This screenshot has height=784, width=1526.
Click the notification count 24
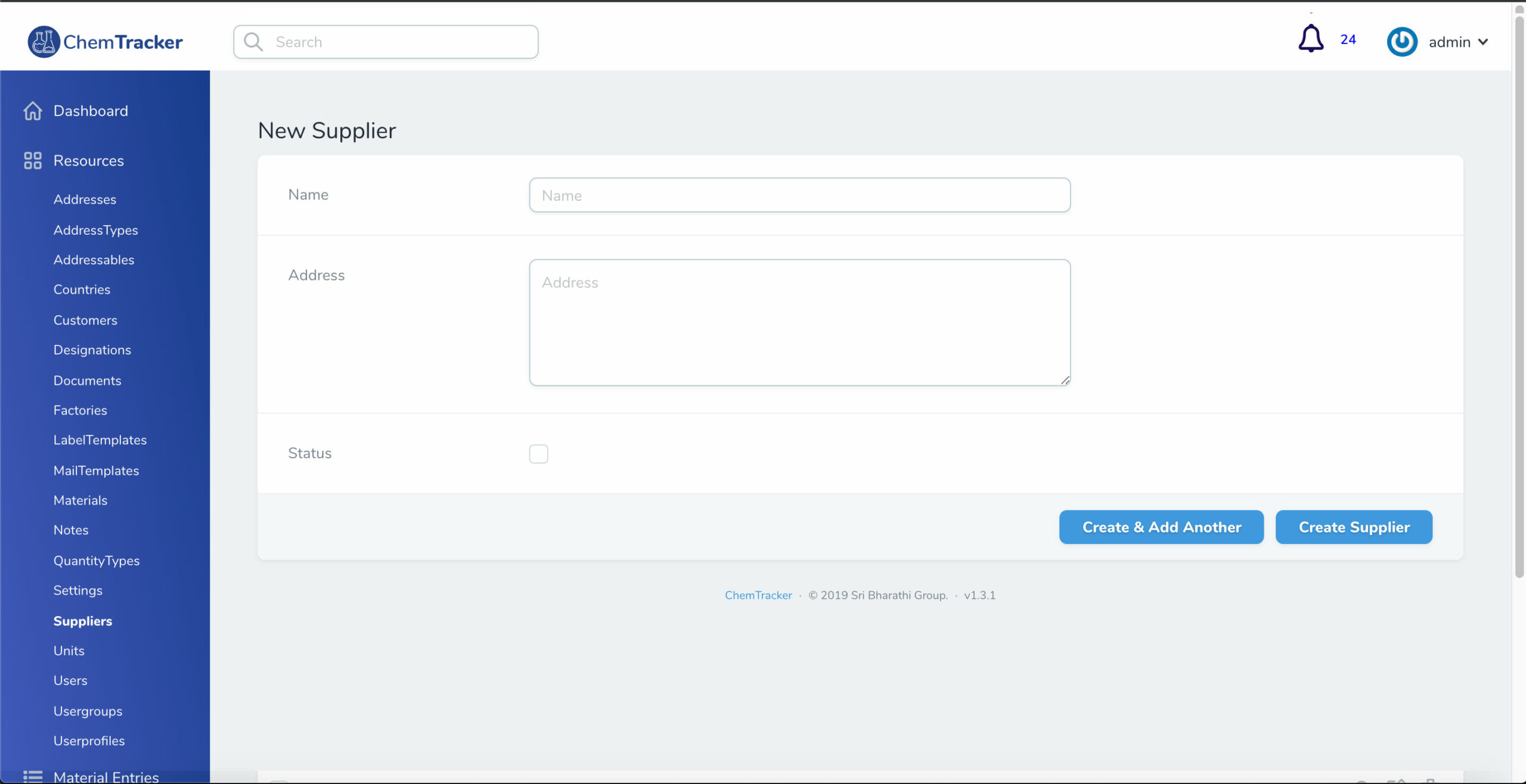pyautogui.click(x=1348, y=39)
